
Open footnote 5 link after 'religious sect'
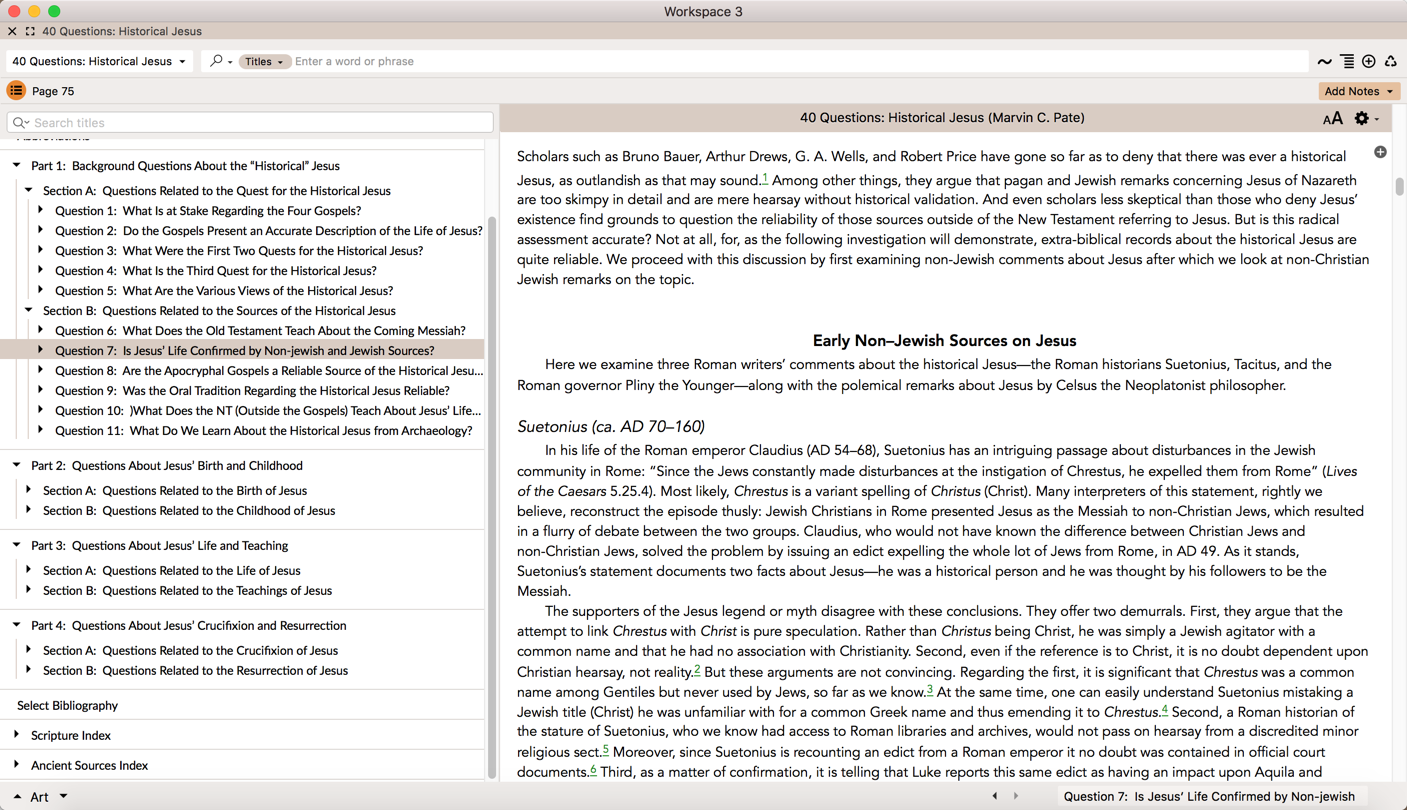[605, 750]
